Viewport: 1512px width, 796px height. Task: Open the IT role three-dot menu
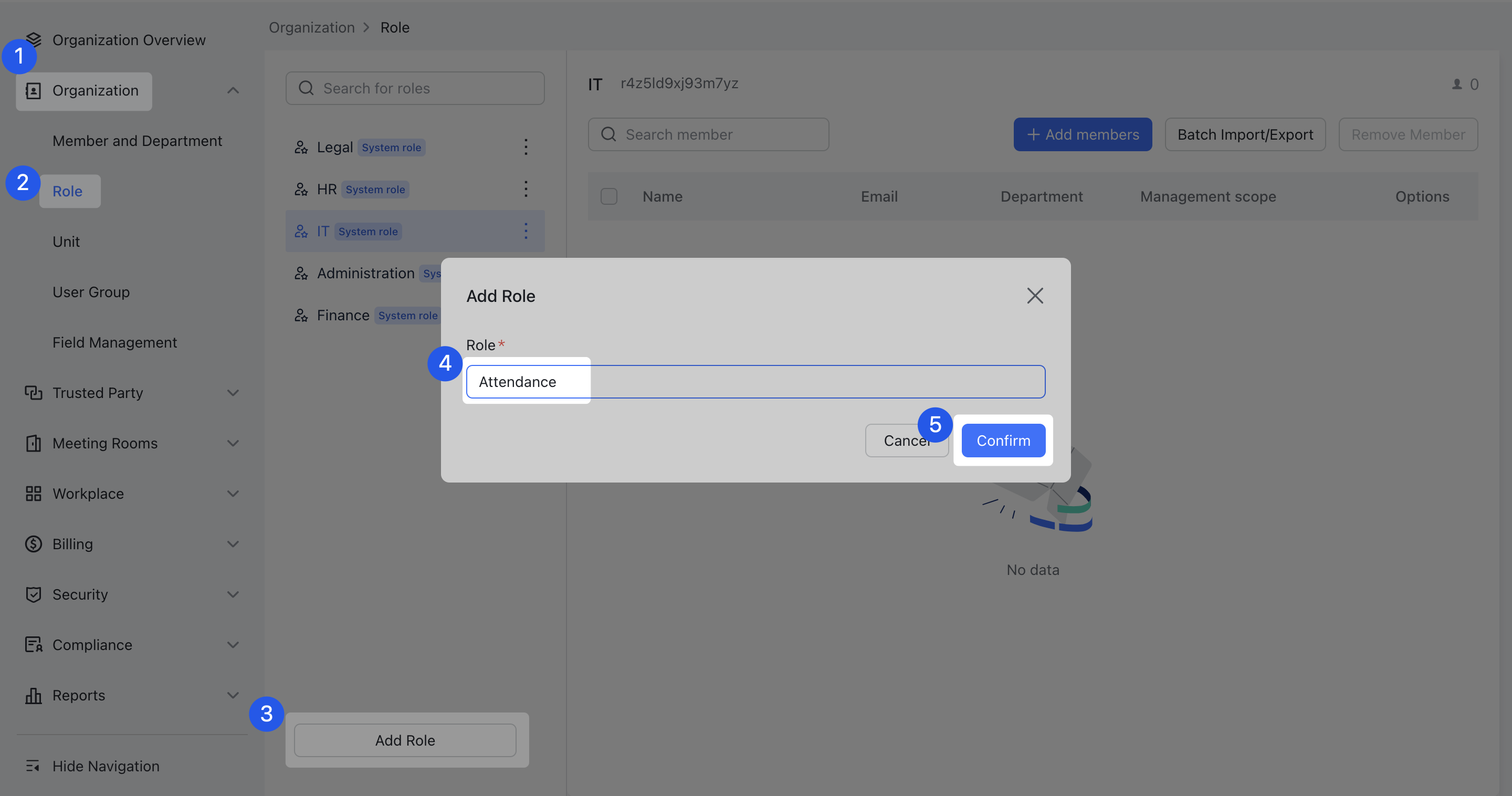click(526, 231)
